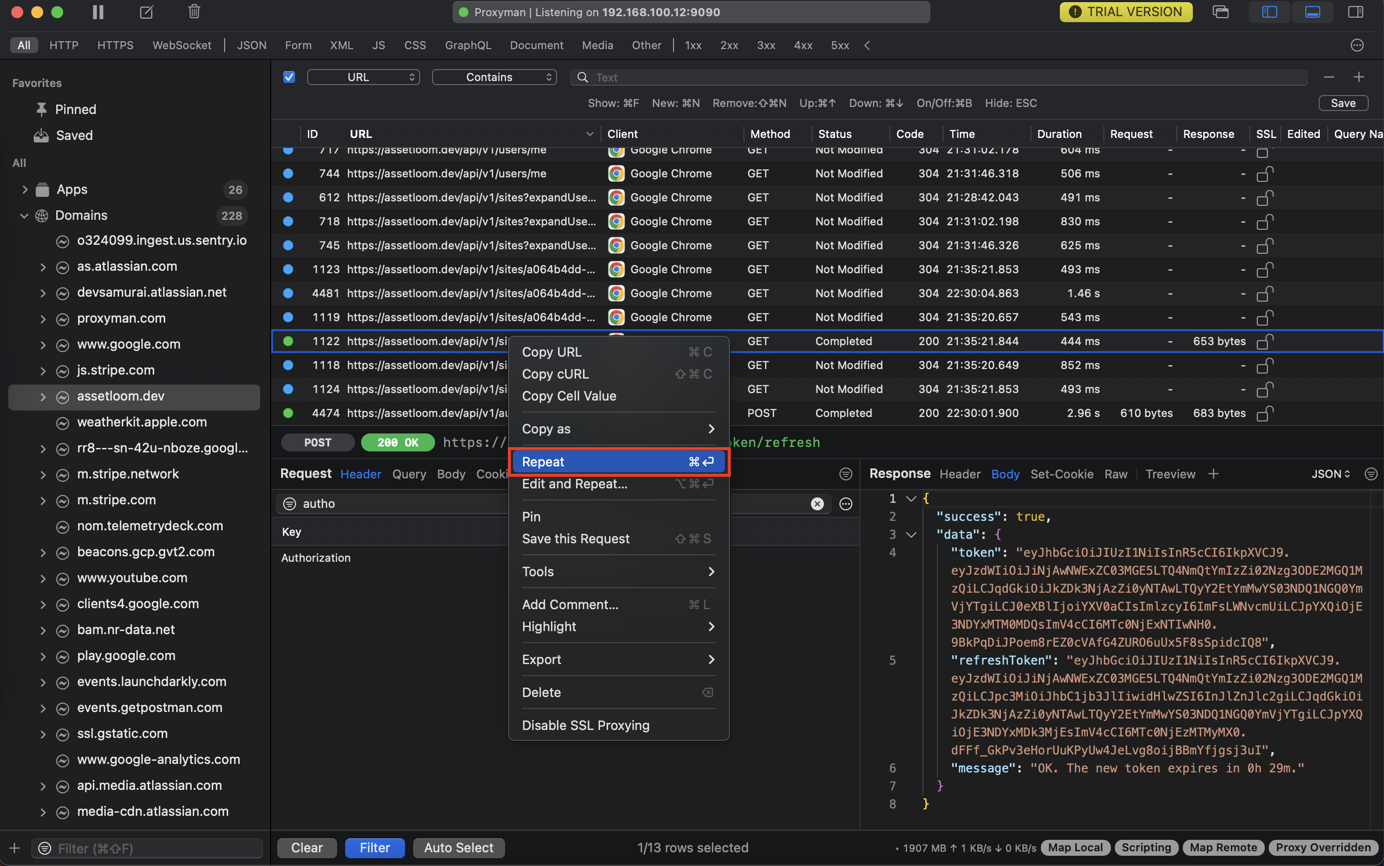Screen dimensions: 1384x866
Task: Click the Auto Select button
Action: [x=459, y=848]
